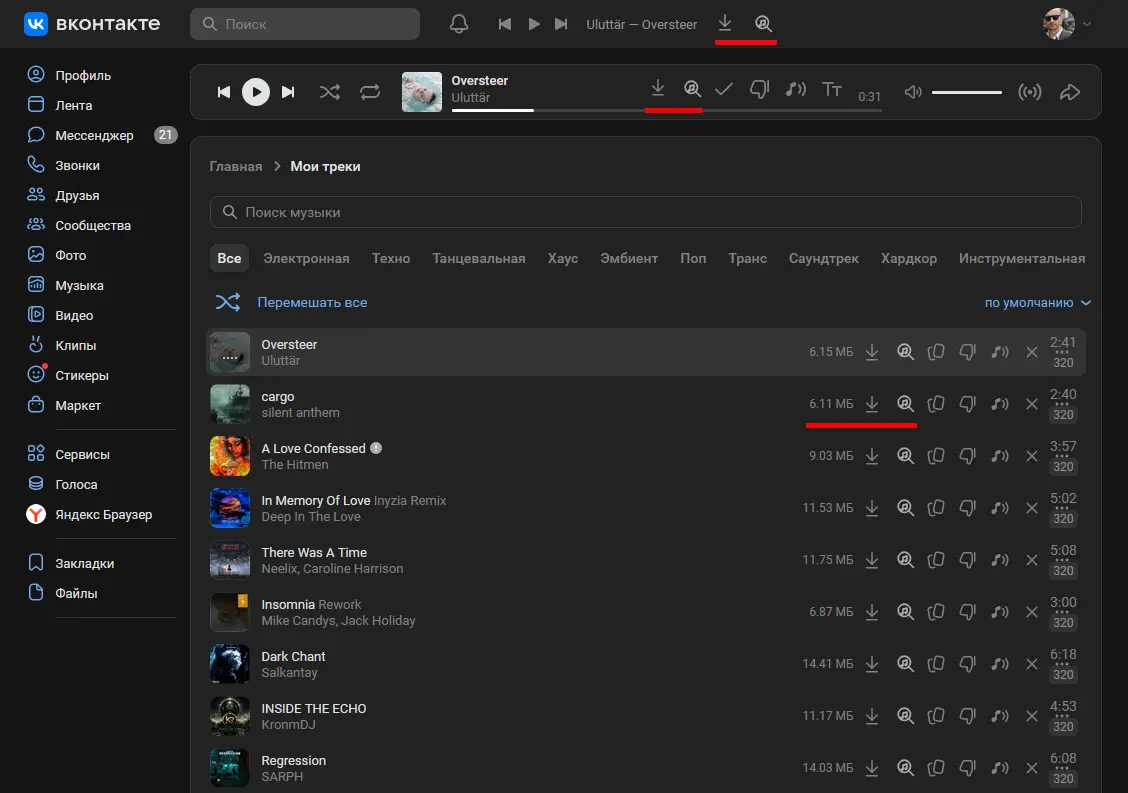Download Oversteer from the player panel

658,89
